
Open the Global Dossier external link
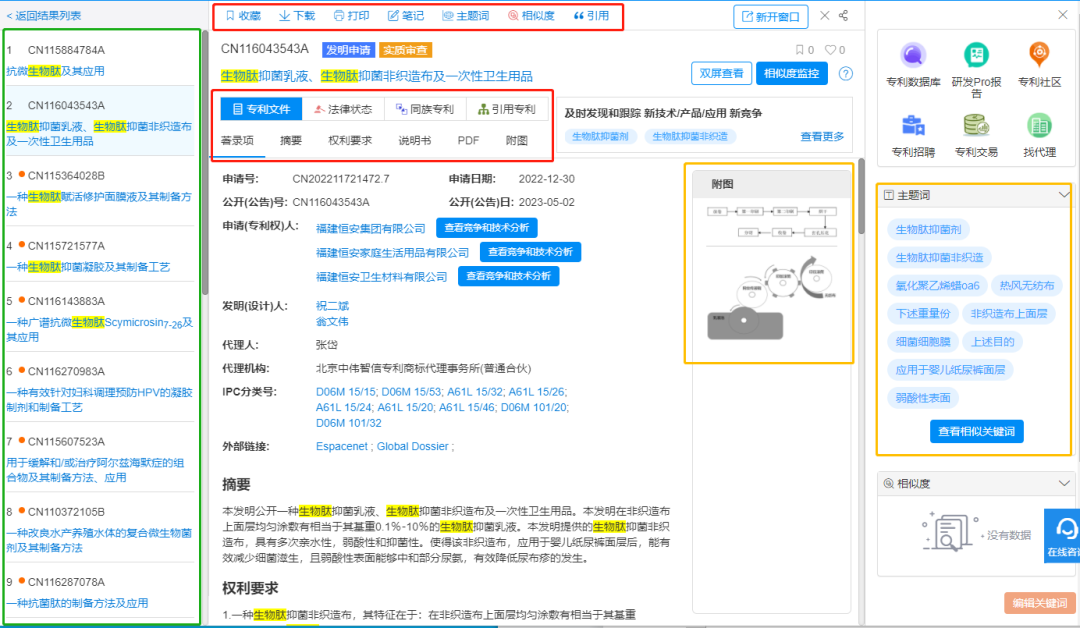(413, 446)
